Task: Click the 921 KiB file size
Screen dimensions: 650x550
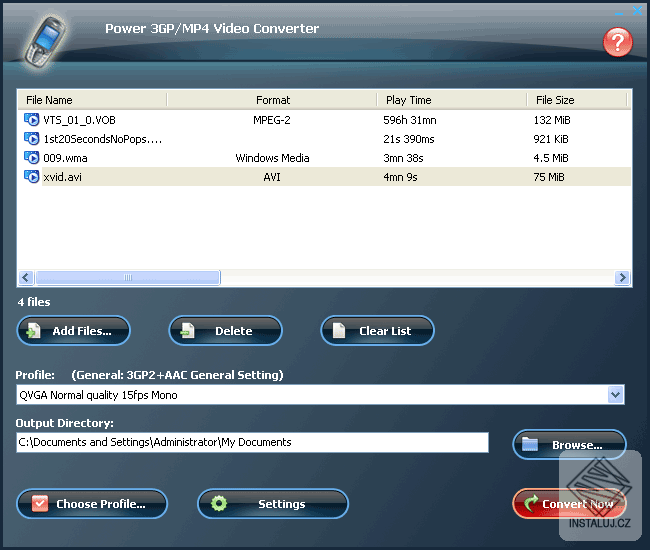Action: (551, 139)
